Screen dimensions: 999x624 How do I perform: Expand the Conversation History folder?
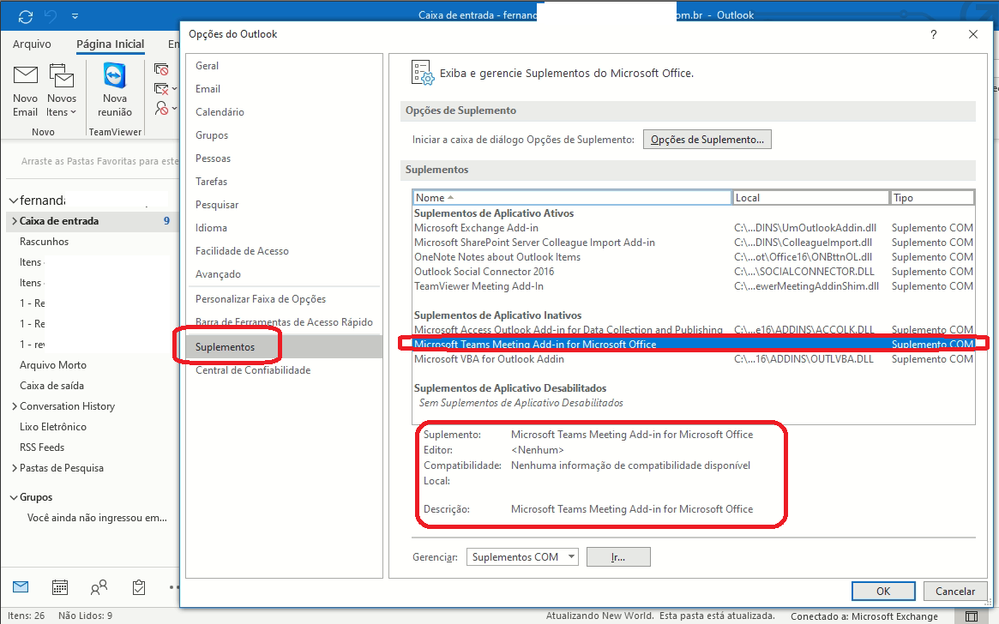[x=14, y=406]
